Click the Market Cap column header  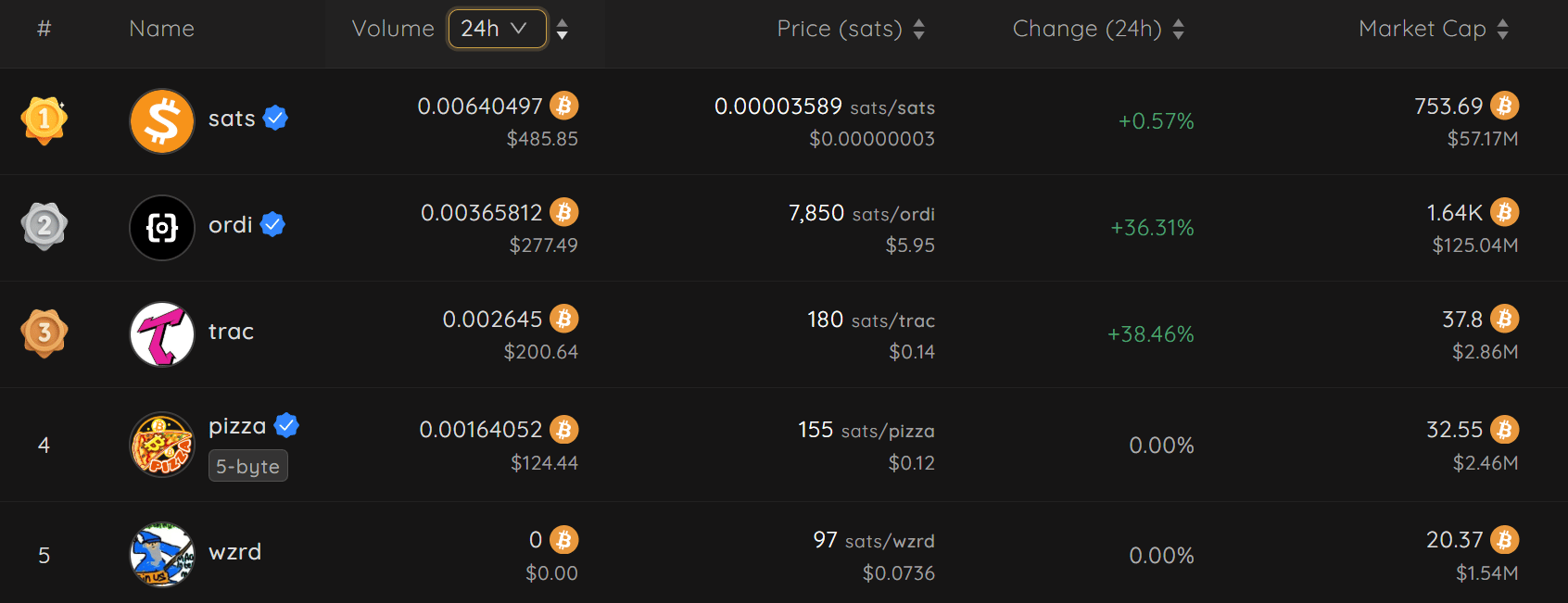[1422, 29]
